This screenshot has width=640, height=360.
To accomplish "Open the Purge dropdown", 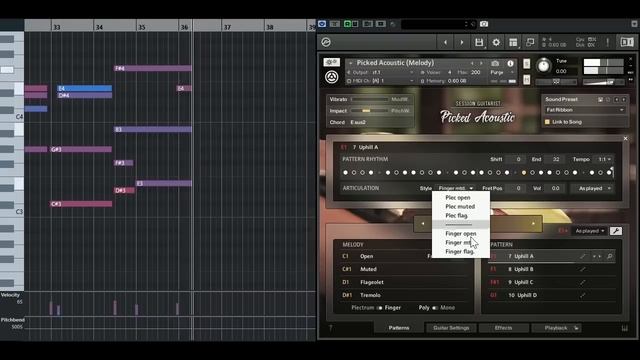I will (x=501, y=72).
